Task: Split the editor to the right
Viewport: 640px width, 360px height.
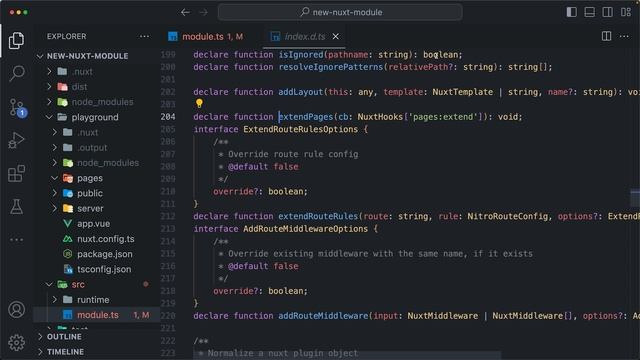Action: pyautogui.click(x=607, y=36)
